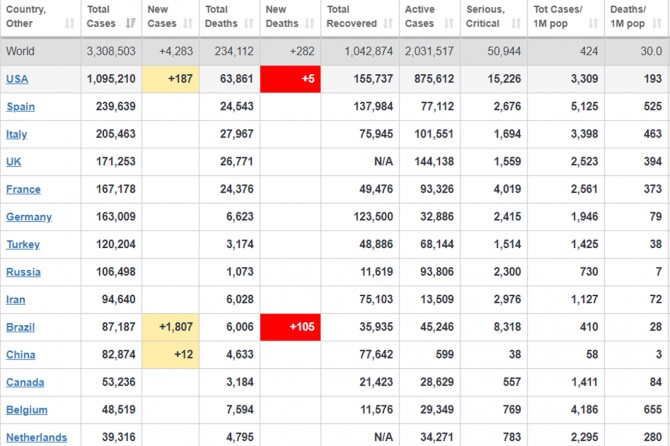Select USA new deaths +5 red cell

290,79
